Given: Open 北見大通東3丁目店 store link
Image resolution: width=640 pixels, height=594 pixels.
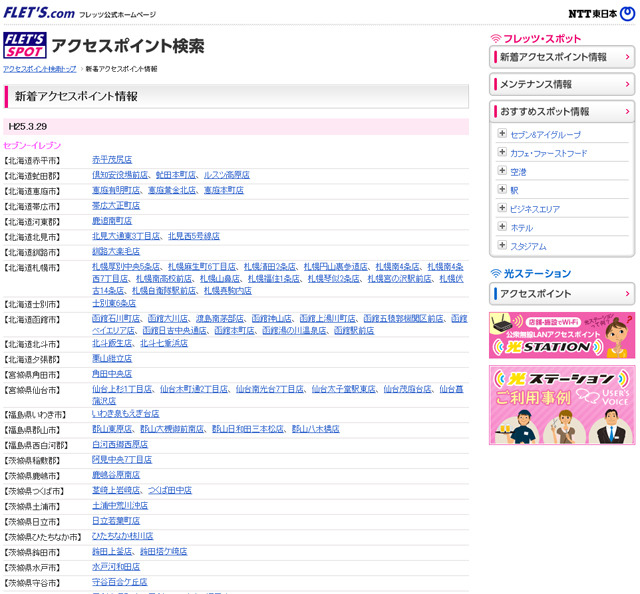Looking at the screenshot, I should (126, 236).
